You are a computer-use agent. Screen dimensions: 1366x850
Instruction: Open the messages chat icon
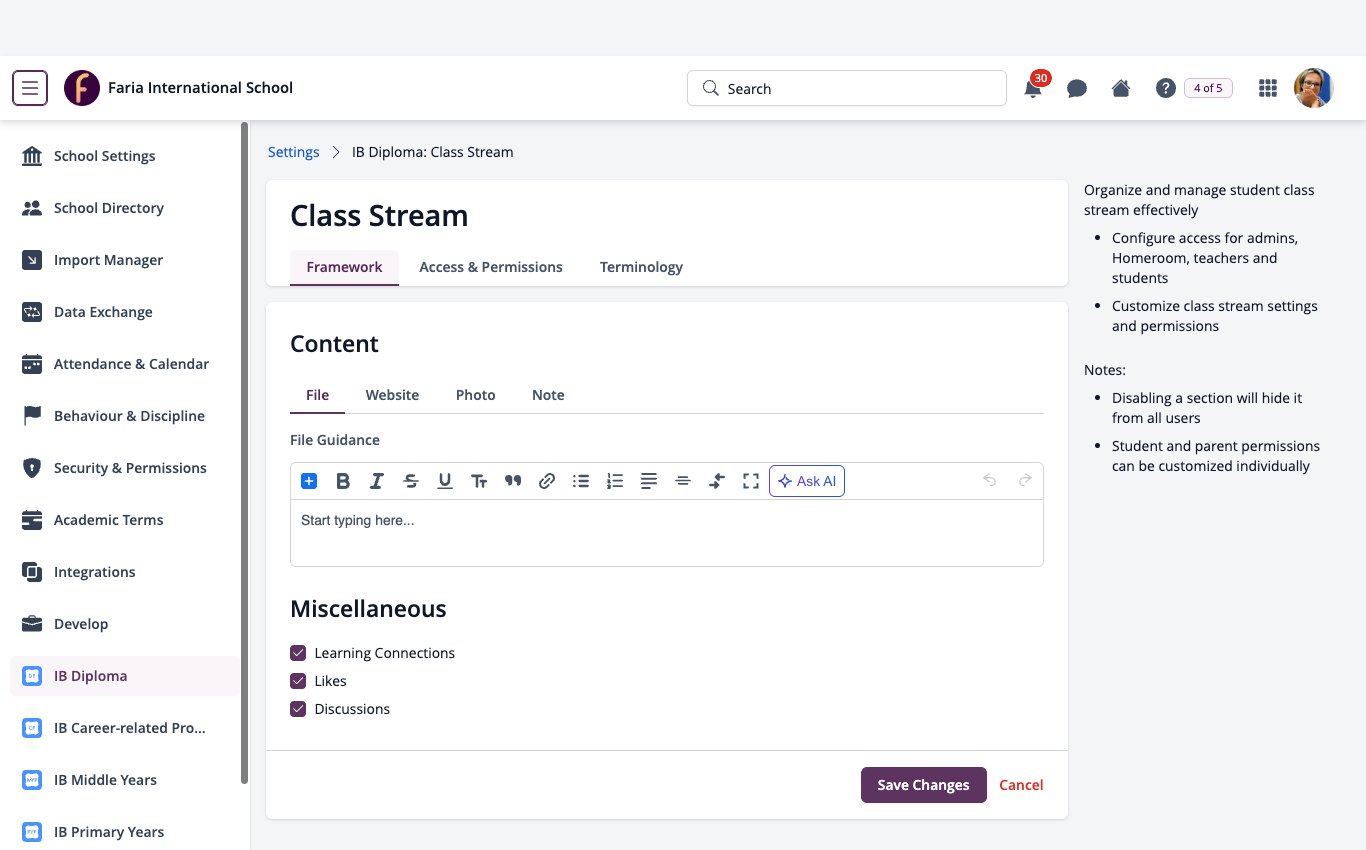pyautogui.click(x=1077, y=88)
